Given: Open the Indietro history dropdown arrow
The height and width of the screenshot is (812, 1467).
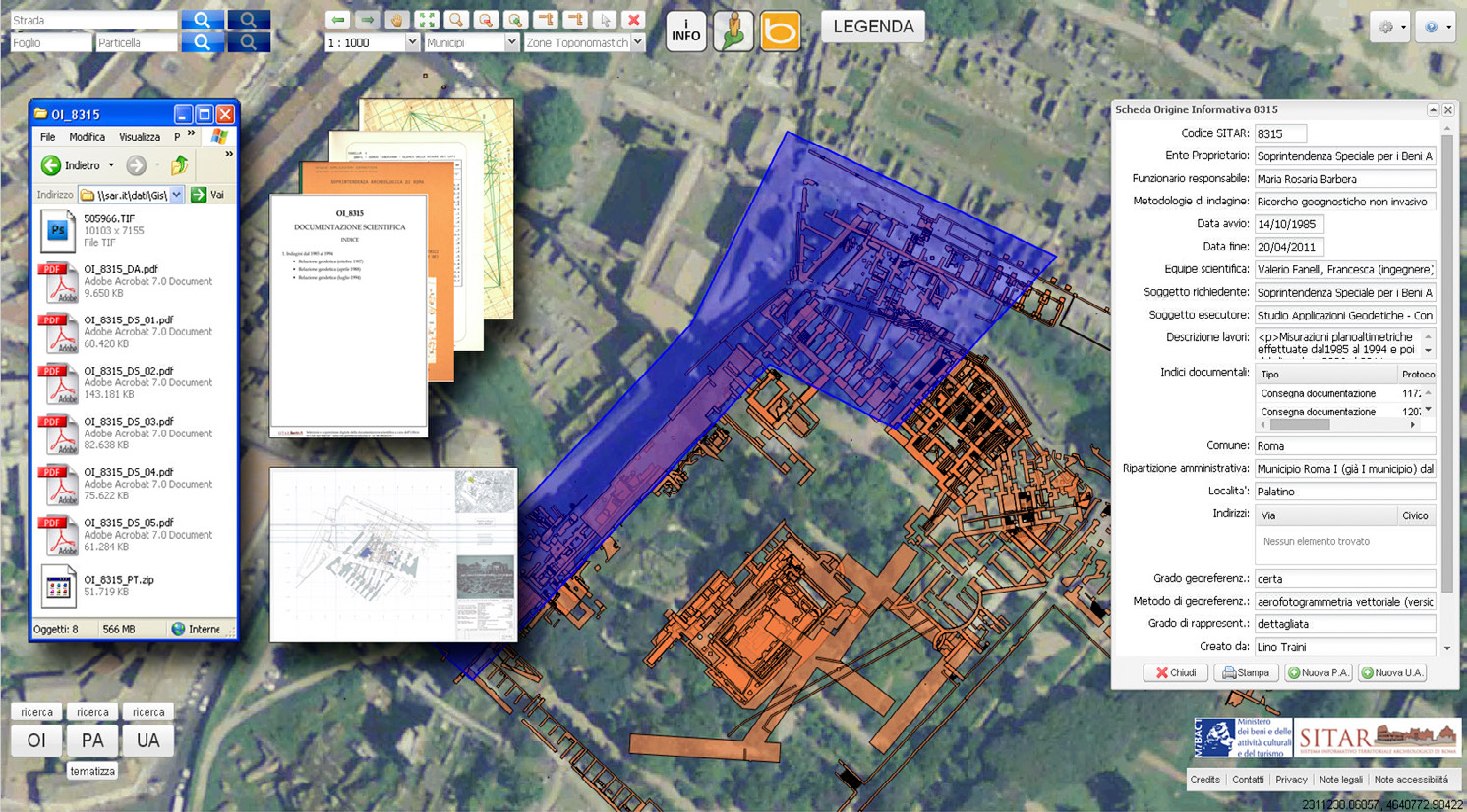Looking at the screenshot, I should tap(111, 165).
